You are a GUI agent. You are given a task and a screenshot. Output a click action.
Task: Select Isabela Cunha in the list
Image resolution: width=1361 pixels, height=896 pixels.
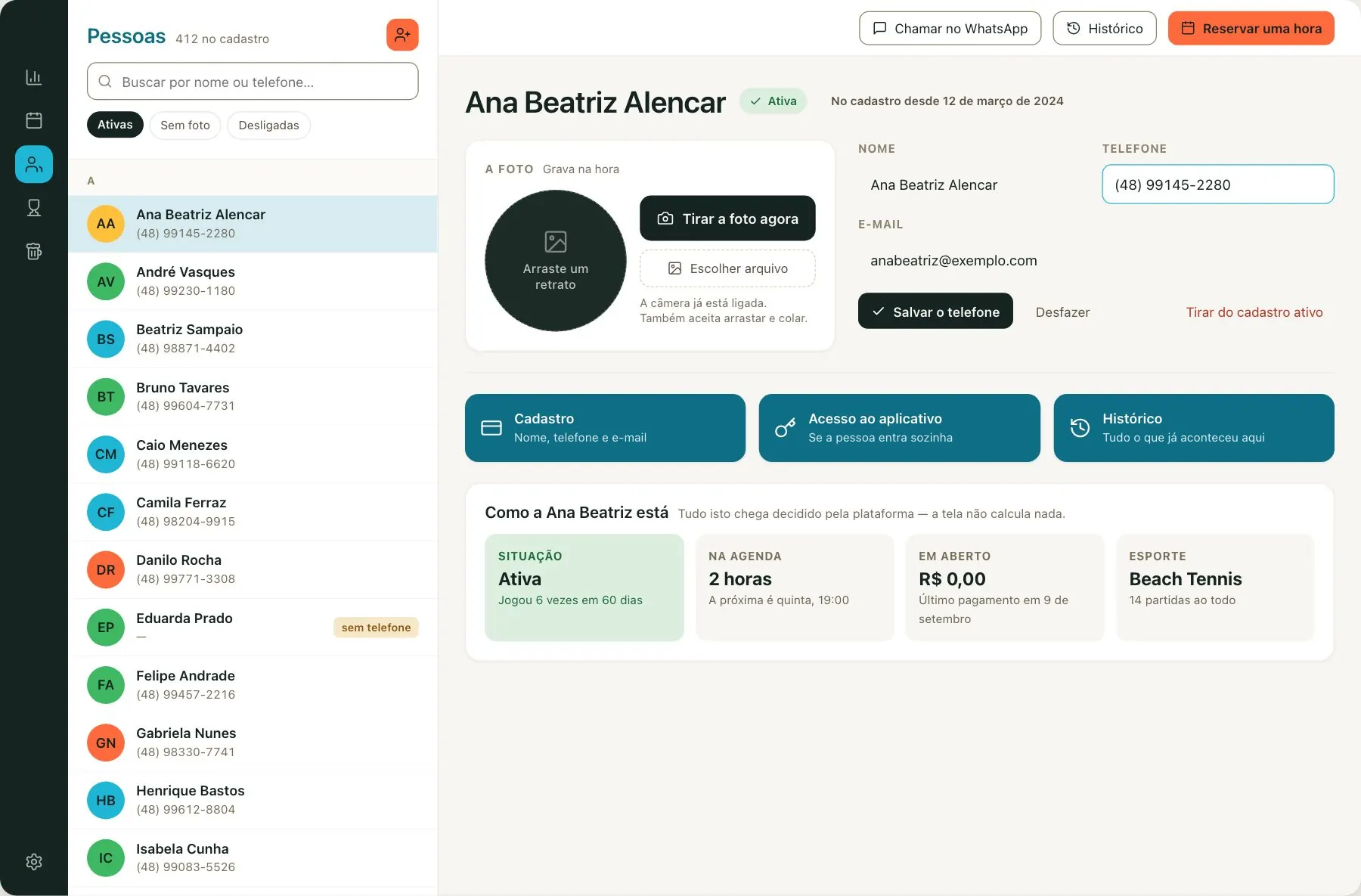coord(253,857)
